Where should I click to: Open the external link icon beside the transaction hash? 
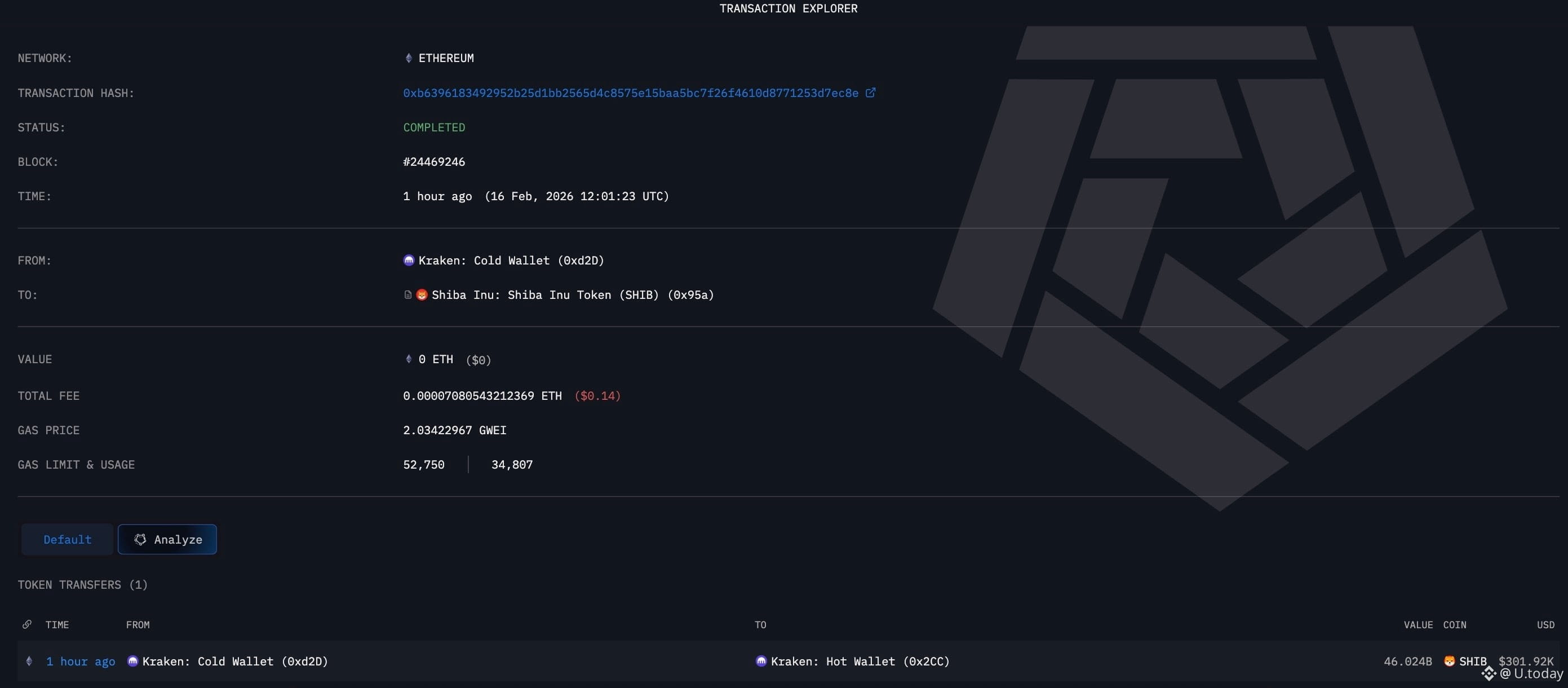pyautogui.click(x=870, y=92)
